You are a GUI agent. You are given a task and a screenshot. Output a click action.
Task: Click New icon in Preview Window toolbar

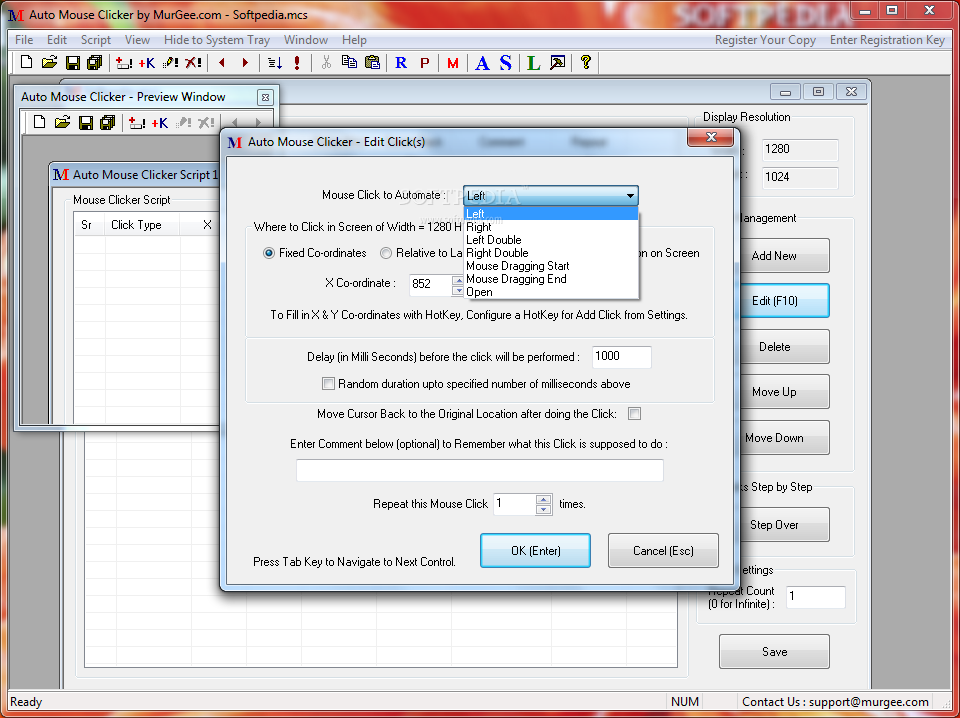(x=39, y=122)
